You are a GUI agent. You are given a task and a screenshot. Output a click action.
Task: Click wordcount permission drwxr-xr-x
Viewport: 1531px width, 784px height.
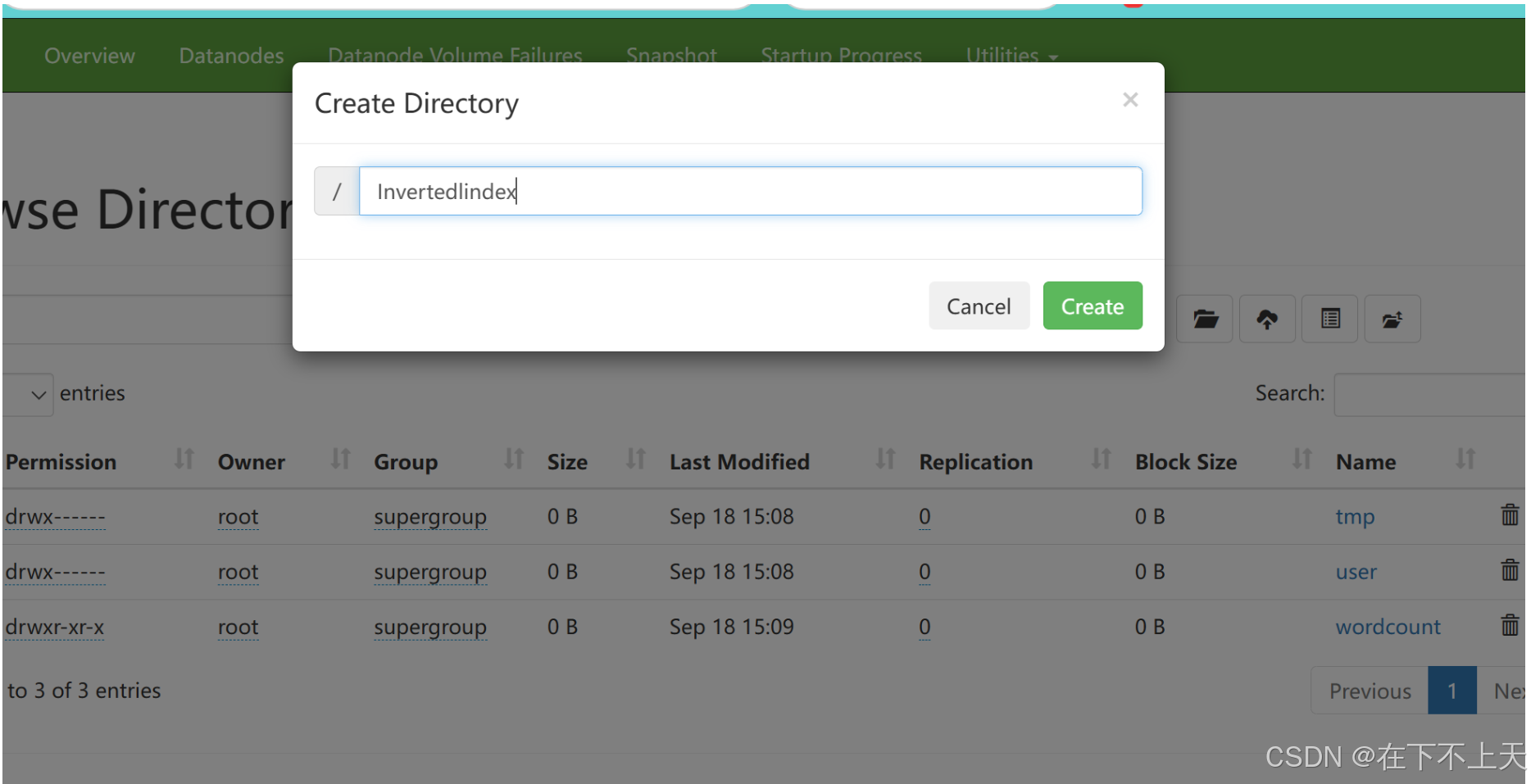pos(54,627)
